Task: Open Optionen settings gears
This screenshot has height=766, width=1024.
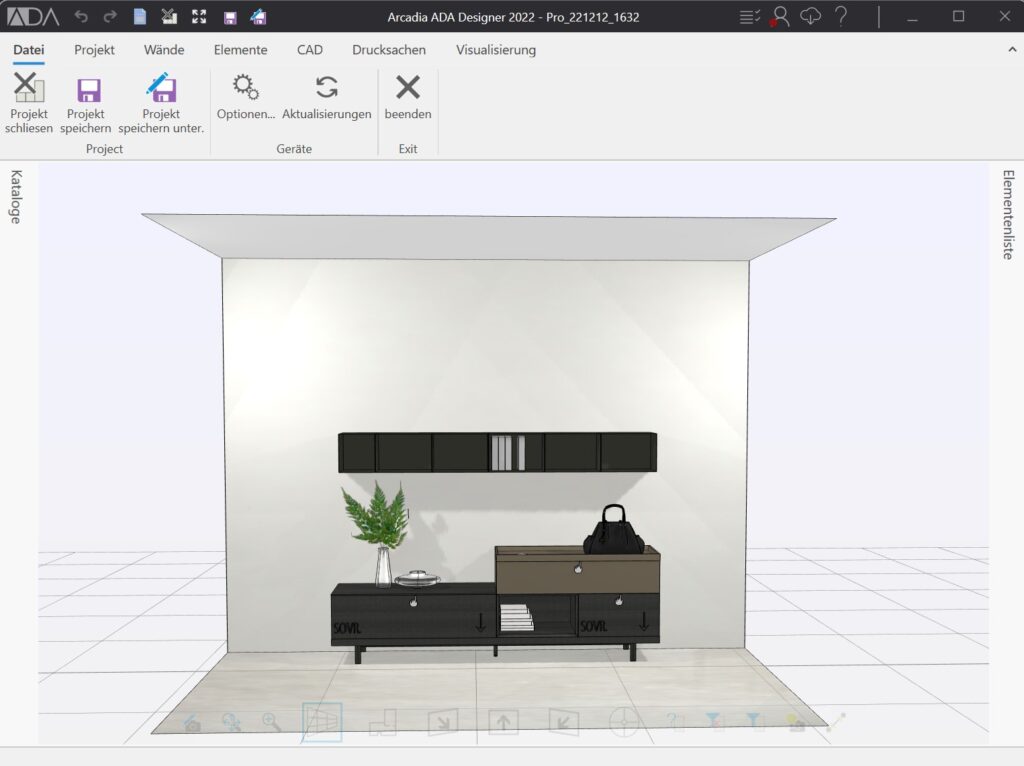Action: pyautogui.click(x=245, y=88)
